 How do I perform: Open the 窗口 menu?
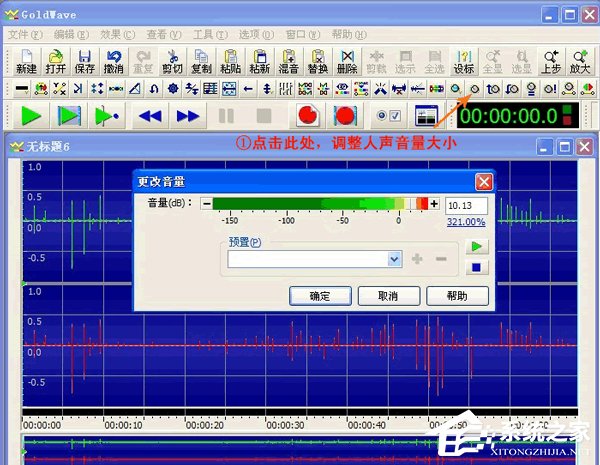point(303,35)
